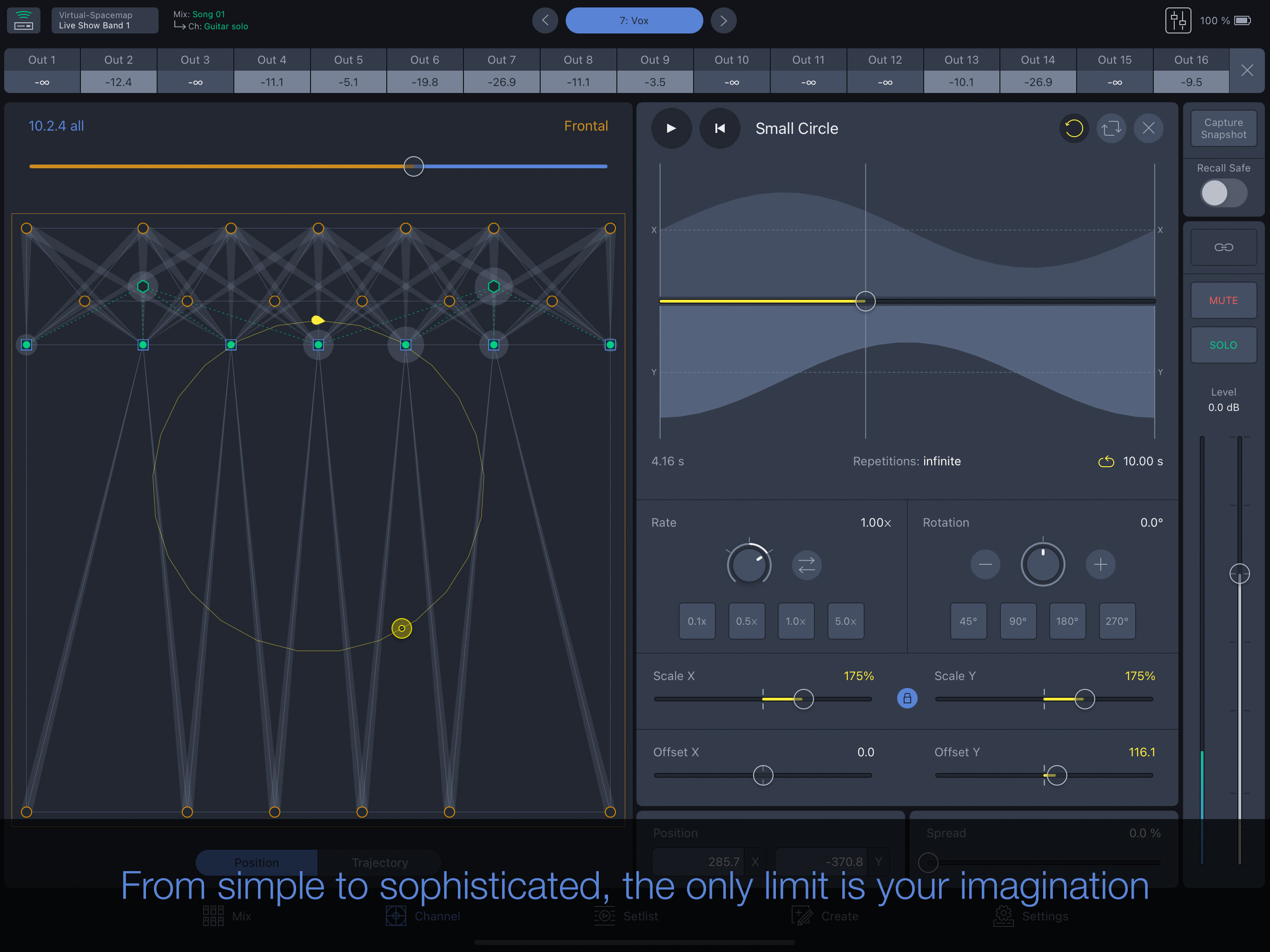Reverse rate direction with swap arrows
The image size is (1270, 952).
[x=807, y=565]
